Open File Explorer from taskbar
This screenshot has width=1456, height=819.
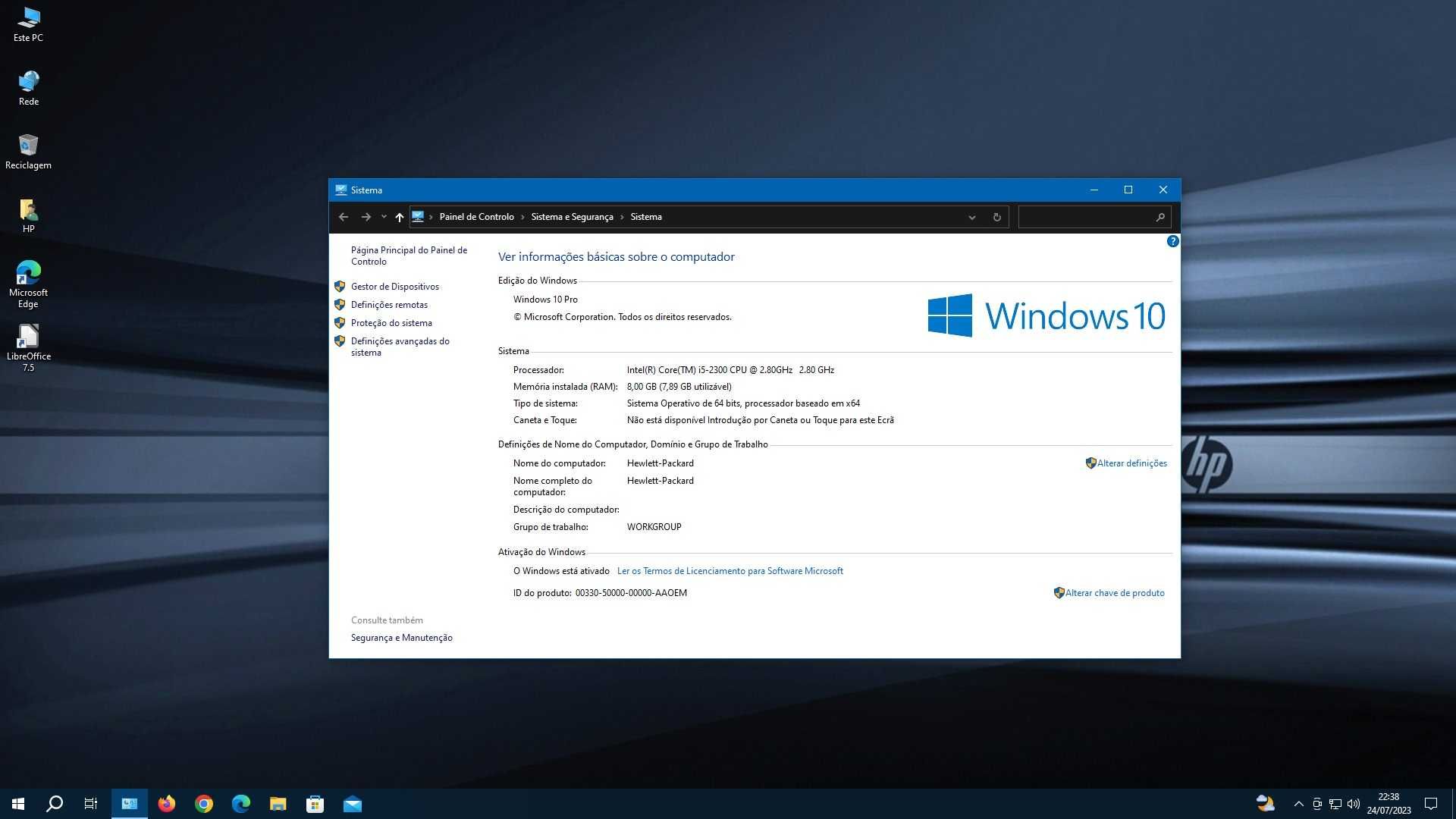pyautogui.click(x=278, y=804)
